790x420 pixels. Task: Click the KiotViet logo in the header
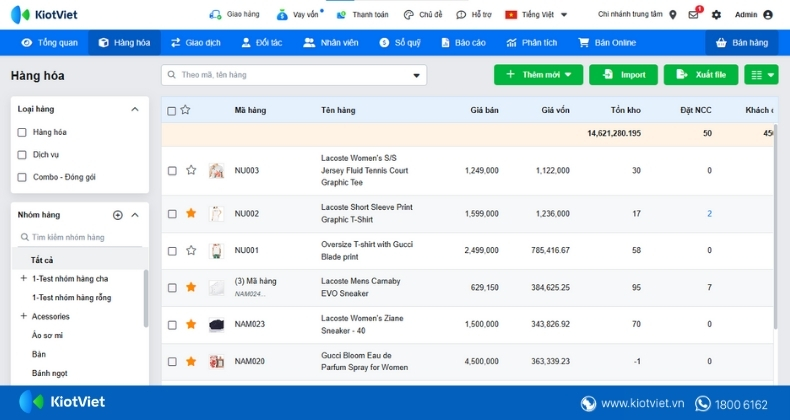tap(44, 15)
